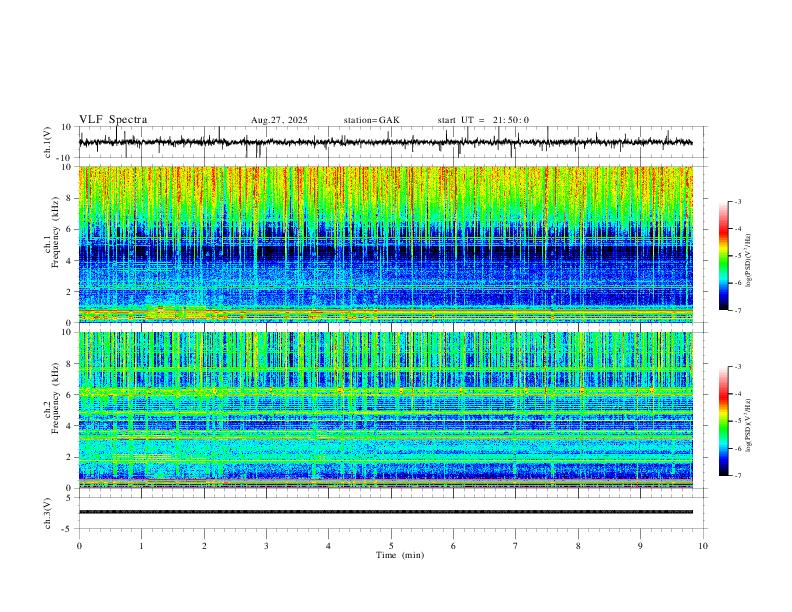Click the ch.1 waveform trace
Viewport: 792px width, 612px height.
pyautogui.click(x=386, y=142)
